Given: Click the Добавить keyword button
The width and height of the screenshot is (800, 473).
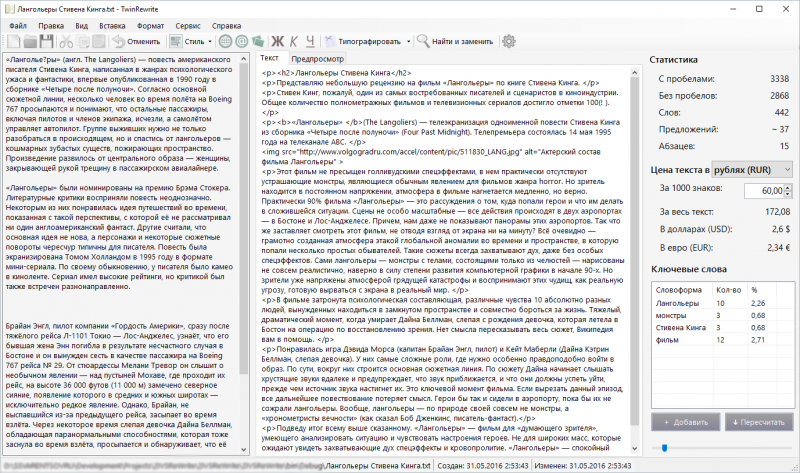Looking at the screenshot, I should click(685, 422).
